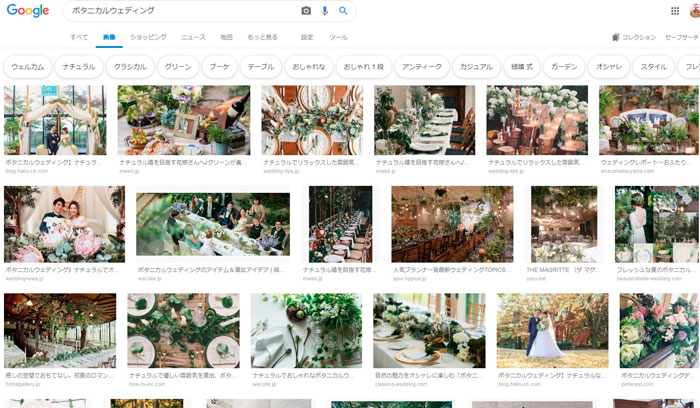Click the Google logo
The image size is (700, 408).
coord(28,10)
